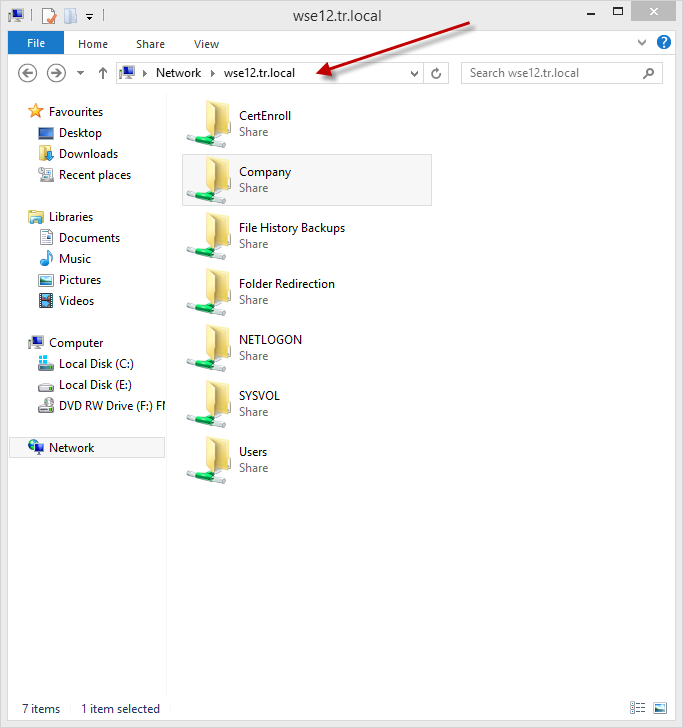The height and width of the screenshot is (728, 683).
Task: Click the Search wse12.tr.local box
Action: point(553,73)
